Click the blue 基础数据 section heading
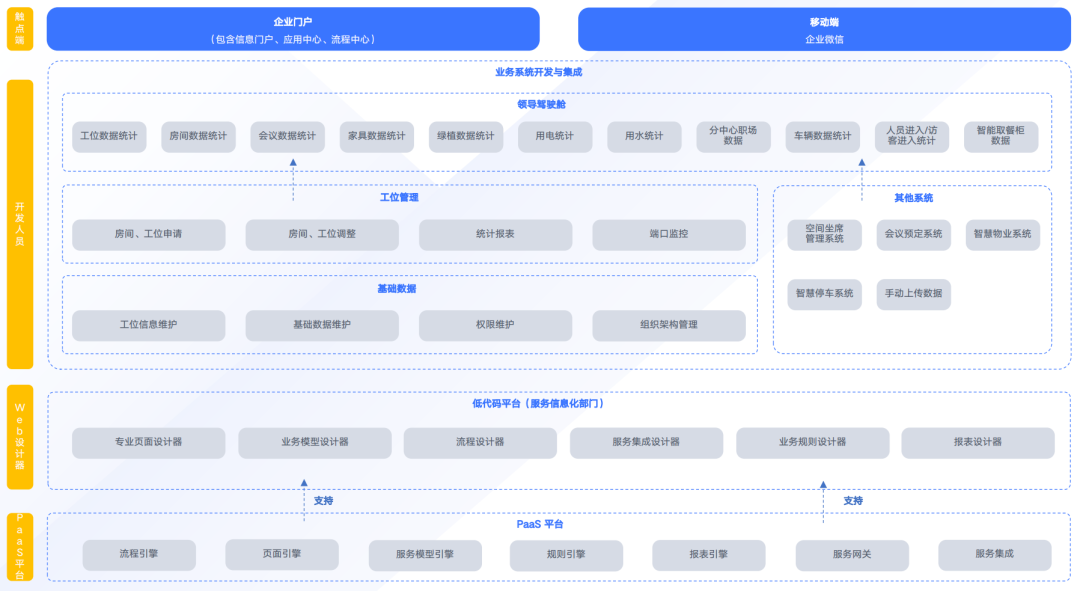The image size is (1080, 591). pos(397,289)
